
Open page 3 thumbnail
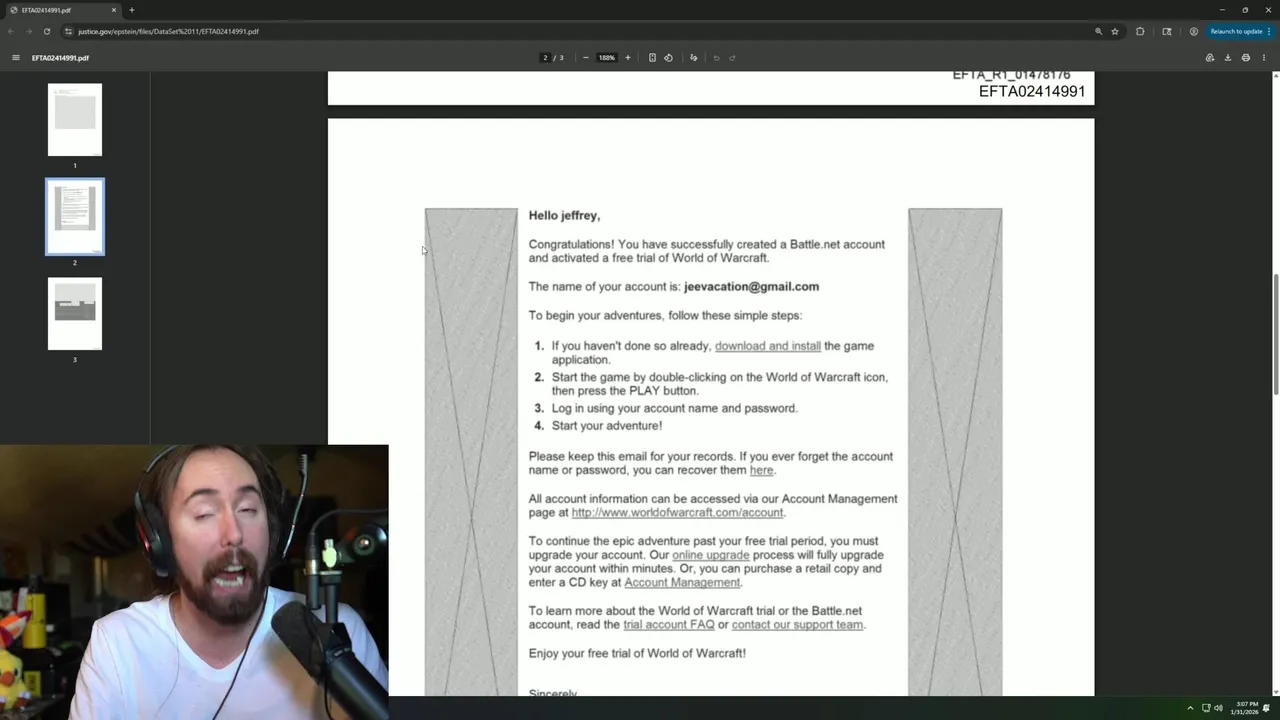click(75, 314)
